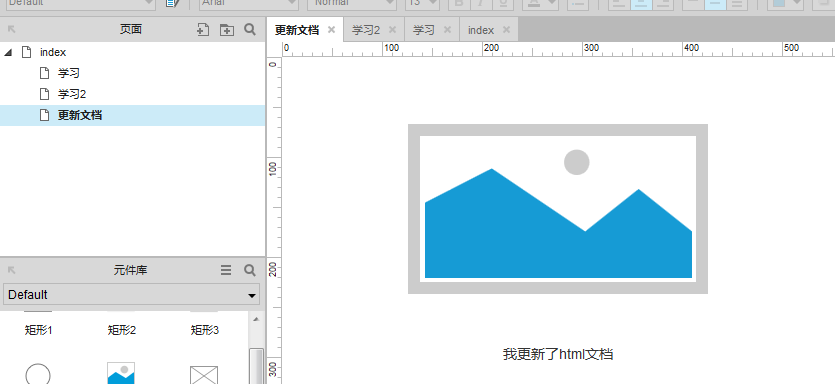Open the font color dropdown arrow

pyautogui.click(x=552, y=3)
